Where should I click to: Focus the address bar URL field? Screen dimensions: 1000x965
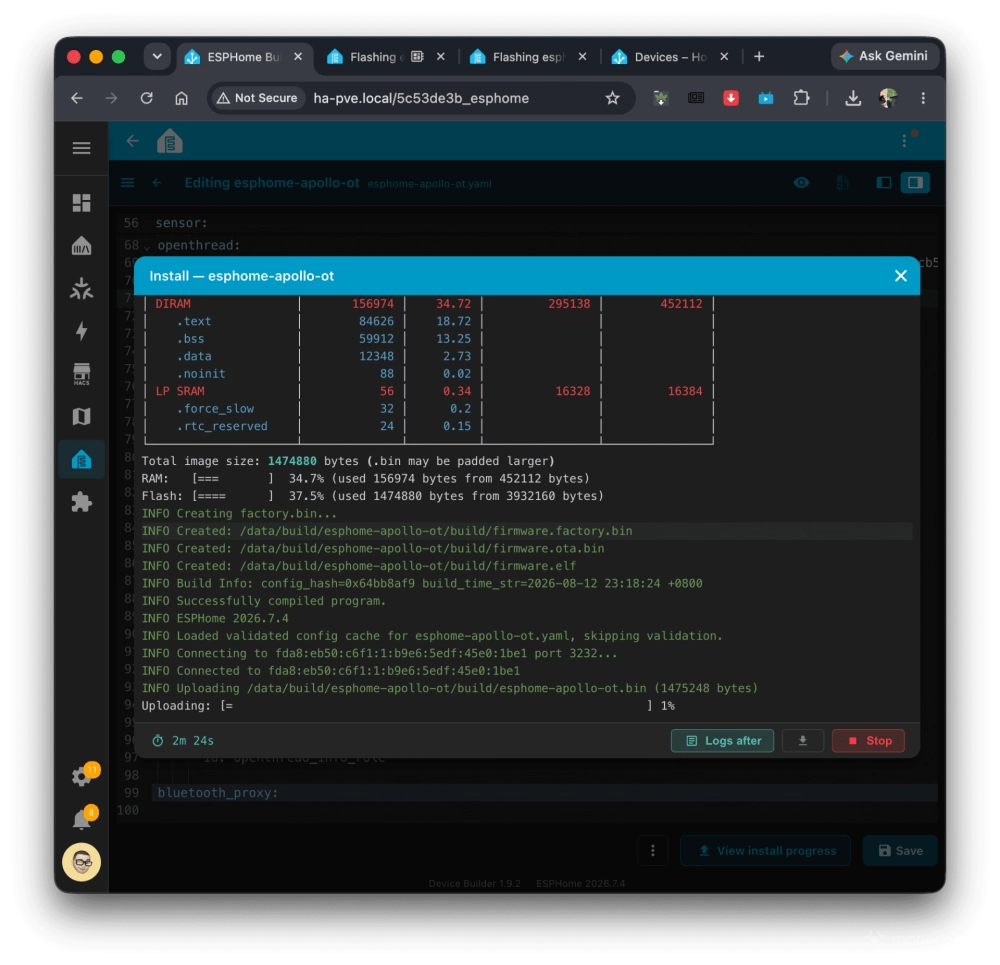click(x=421, y=98)
